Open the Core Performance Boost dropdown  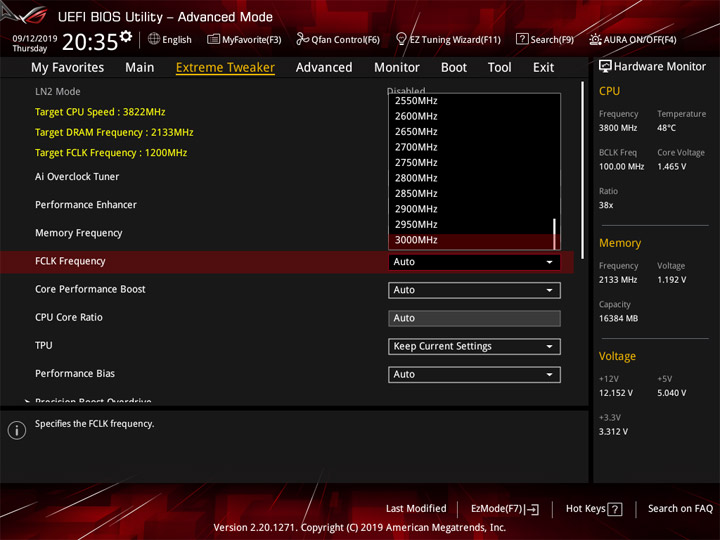[474, 290]
